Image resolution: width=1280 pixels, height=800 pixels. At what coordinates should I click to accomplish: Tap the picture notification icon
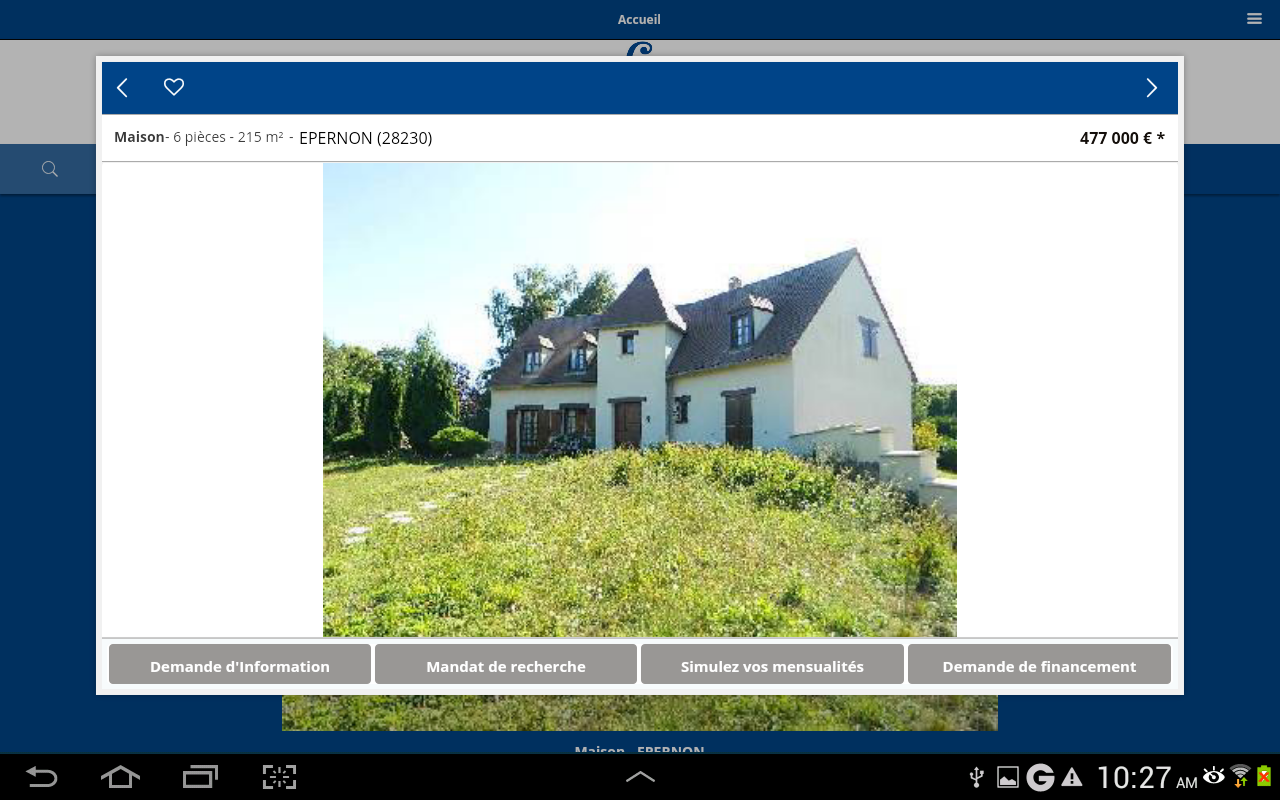coord(1008,777)
